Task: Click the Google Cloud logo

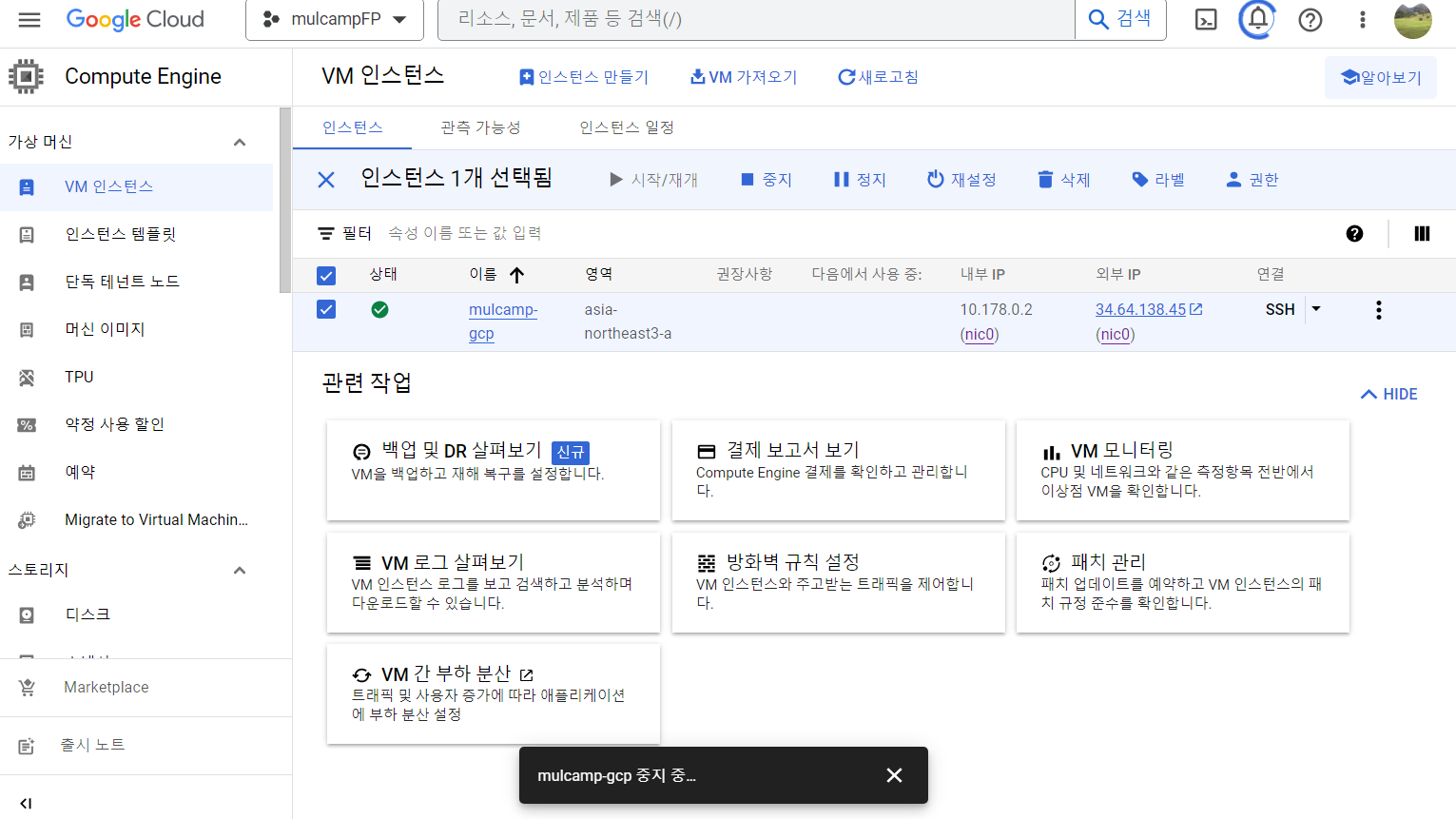Action: click(x=135, y=19)
